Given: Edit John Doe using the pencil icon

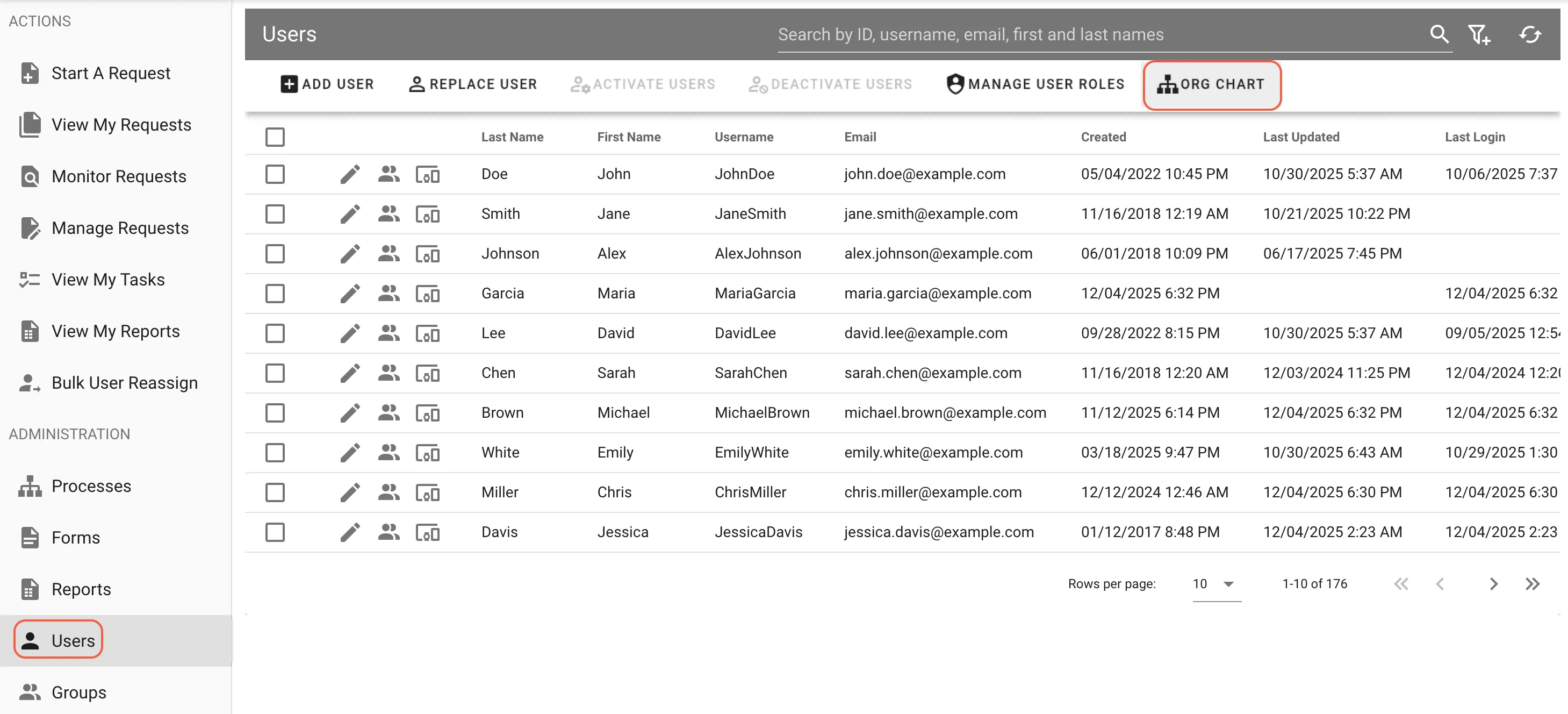Looking at the screenshot, I should point(349,174).
